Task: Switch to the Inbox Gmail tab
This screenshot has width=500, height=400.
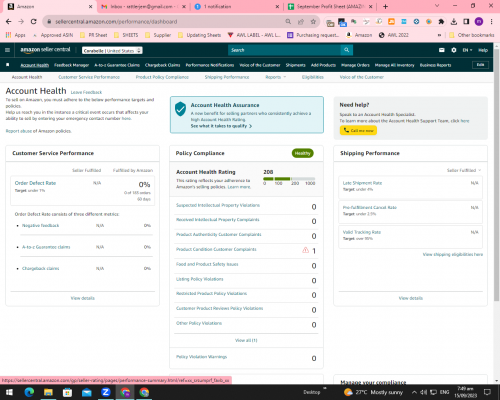Action: pyautogui.click(x=144, y=7)
